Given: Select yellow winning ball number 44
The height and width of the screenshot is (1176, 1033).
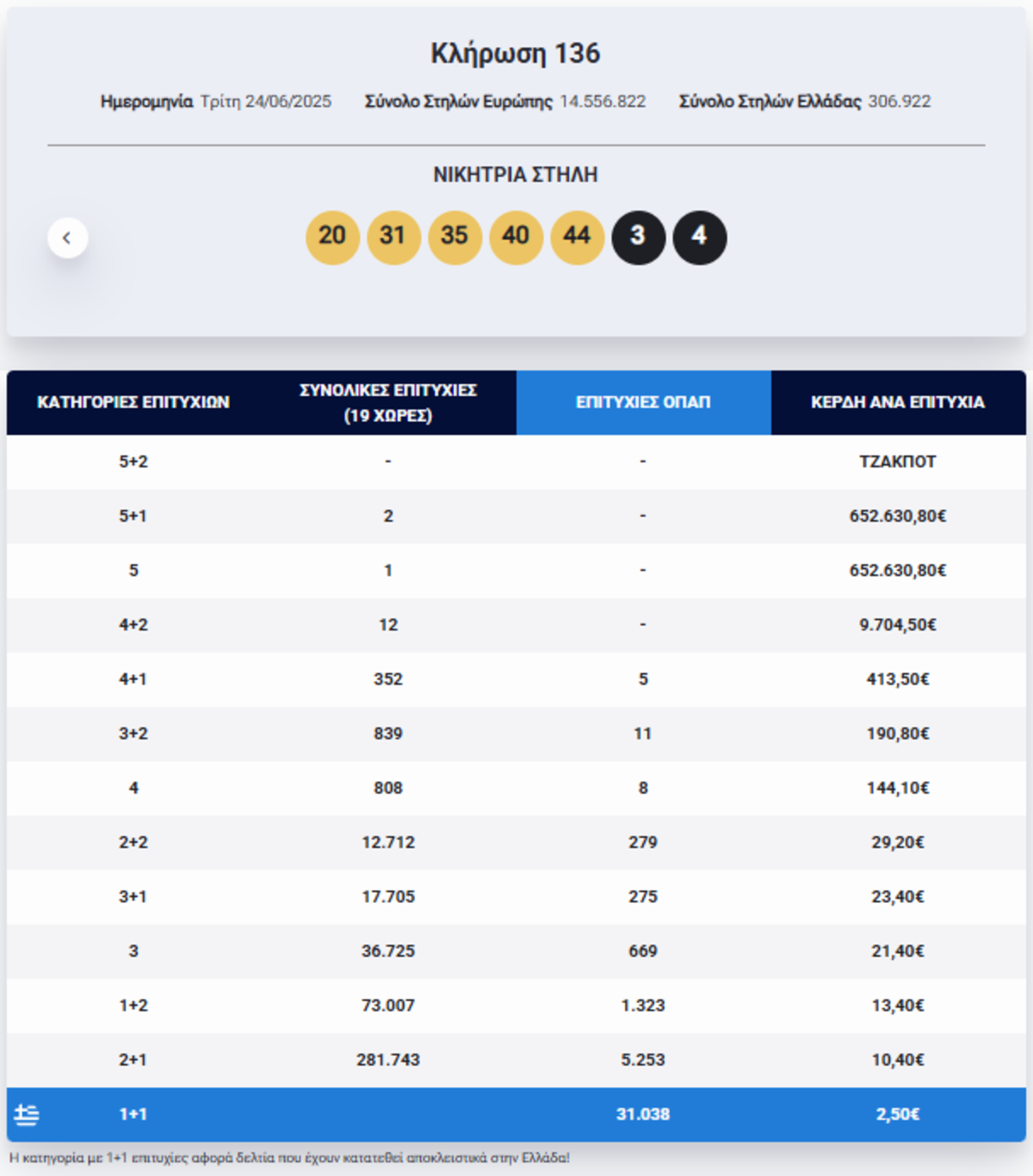Looking at the screenshot, I should 577,237.
